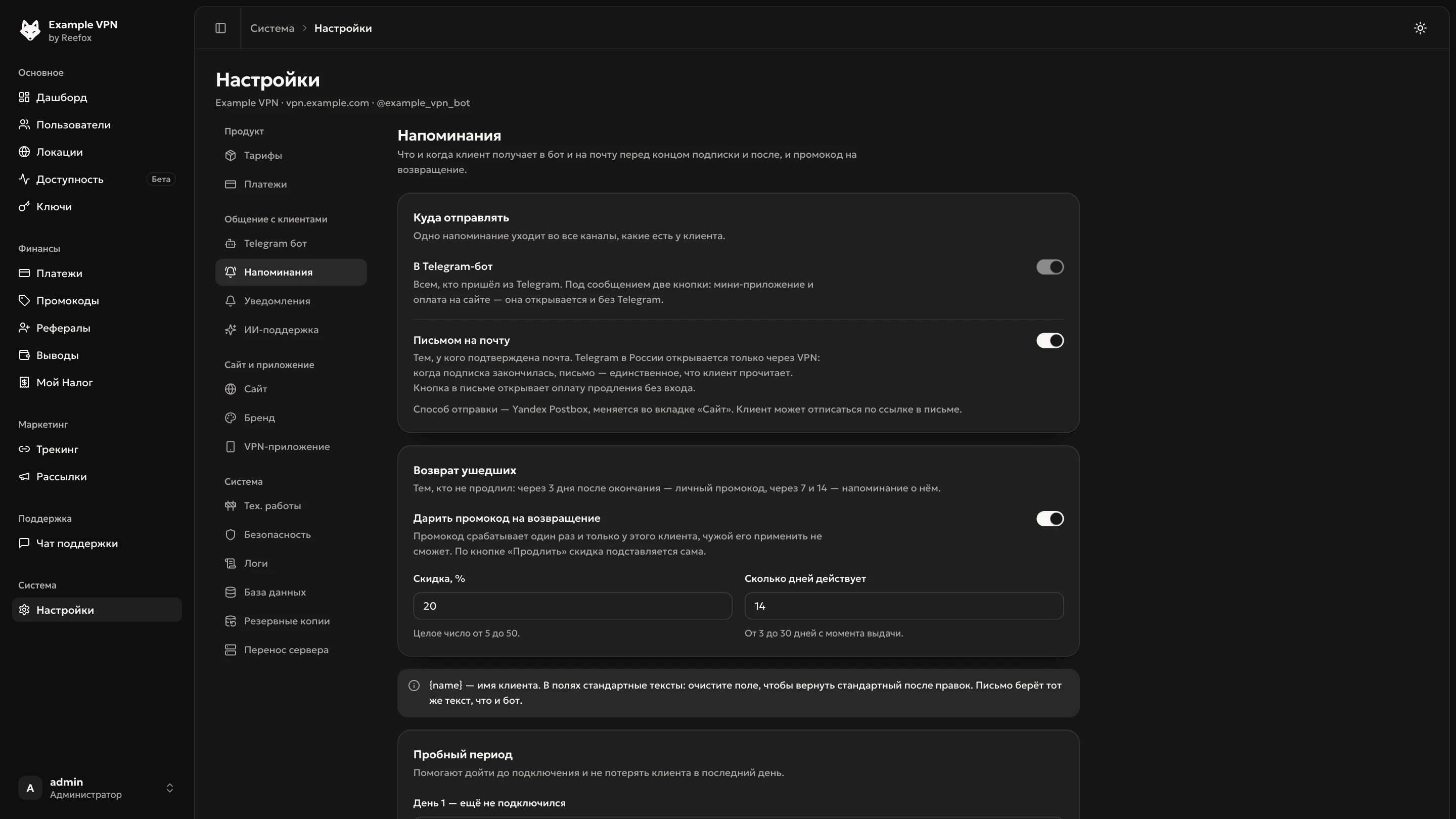
Task: Open Логи settings section
Action: [x=291, y=563]
